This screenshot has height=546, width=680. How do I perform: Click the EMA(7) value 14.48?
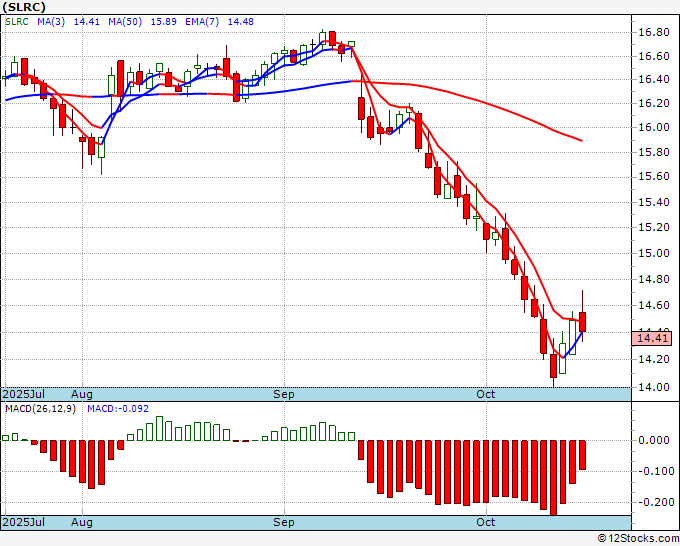[x=241, y=22]
